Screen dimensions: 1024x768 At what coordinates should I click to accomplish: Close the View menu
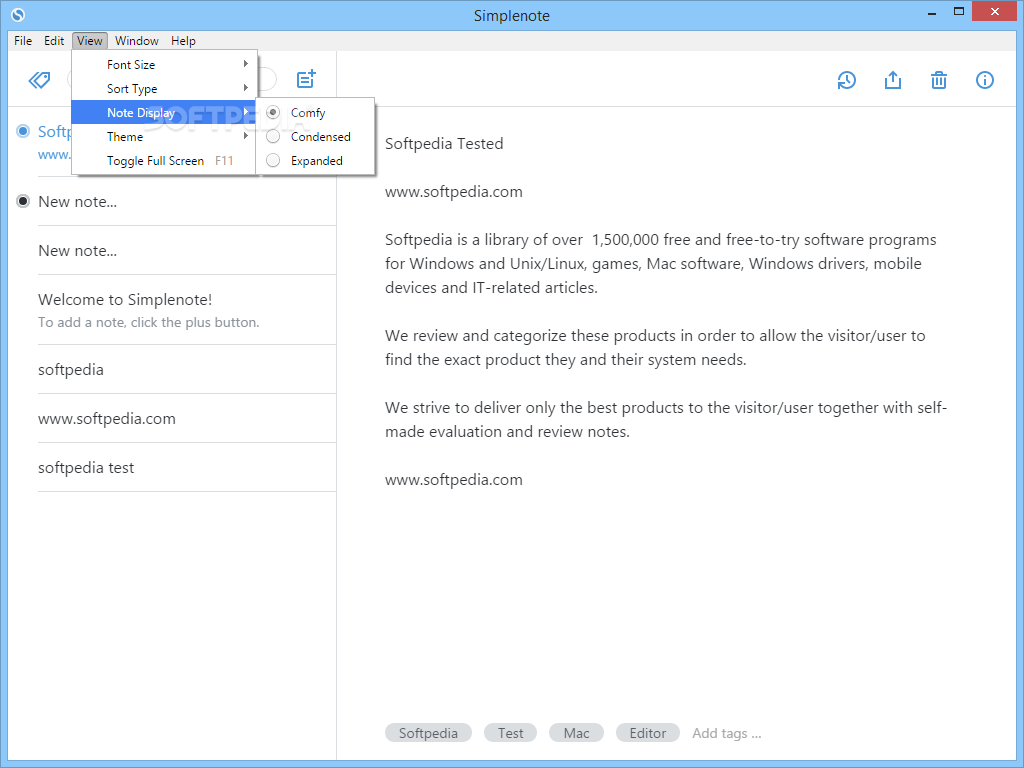tap(89, 40)
